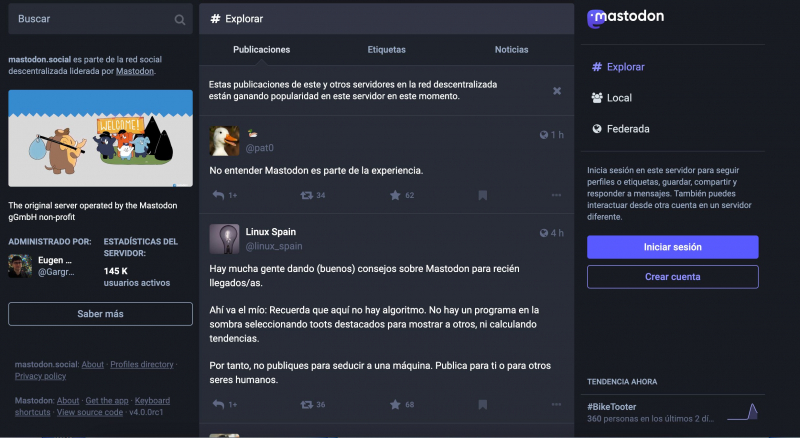Click the Buscar search field
800x438 pixels.
click(x=100, y=19)
